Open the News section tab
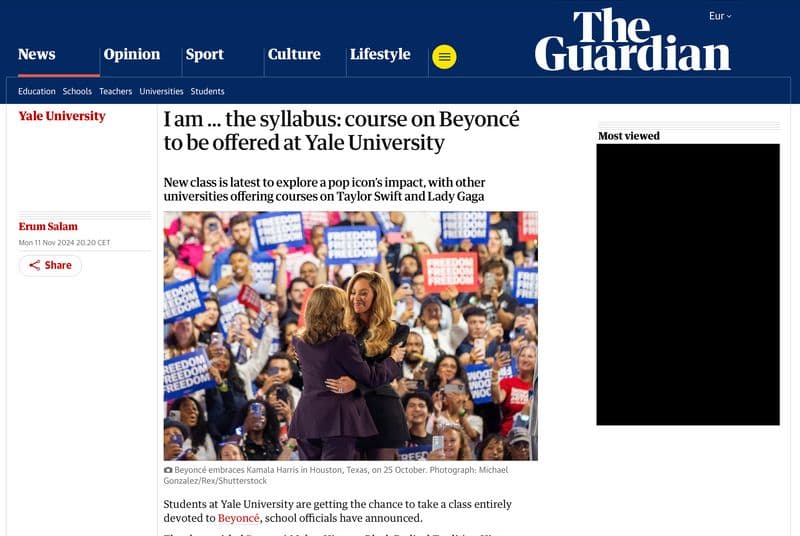Screen dimensions: 800x536 [x=37, y=54]
